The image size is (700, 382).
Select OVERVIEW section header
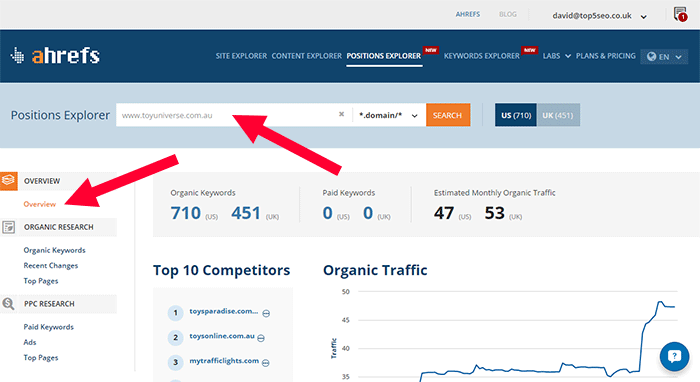[x=42, y=181]
